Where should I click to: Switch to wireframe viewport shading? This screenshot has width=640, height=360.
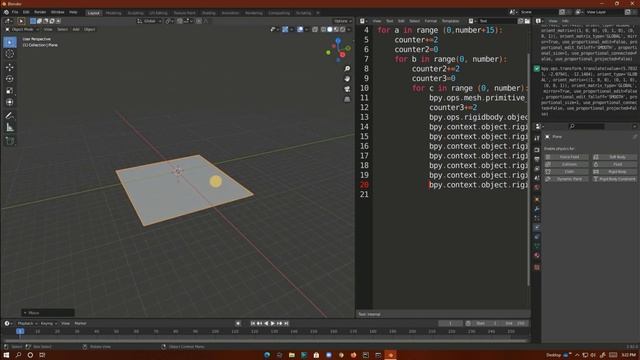tap(323, 29)
